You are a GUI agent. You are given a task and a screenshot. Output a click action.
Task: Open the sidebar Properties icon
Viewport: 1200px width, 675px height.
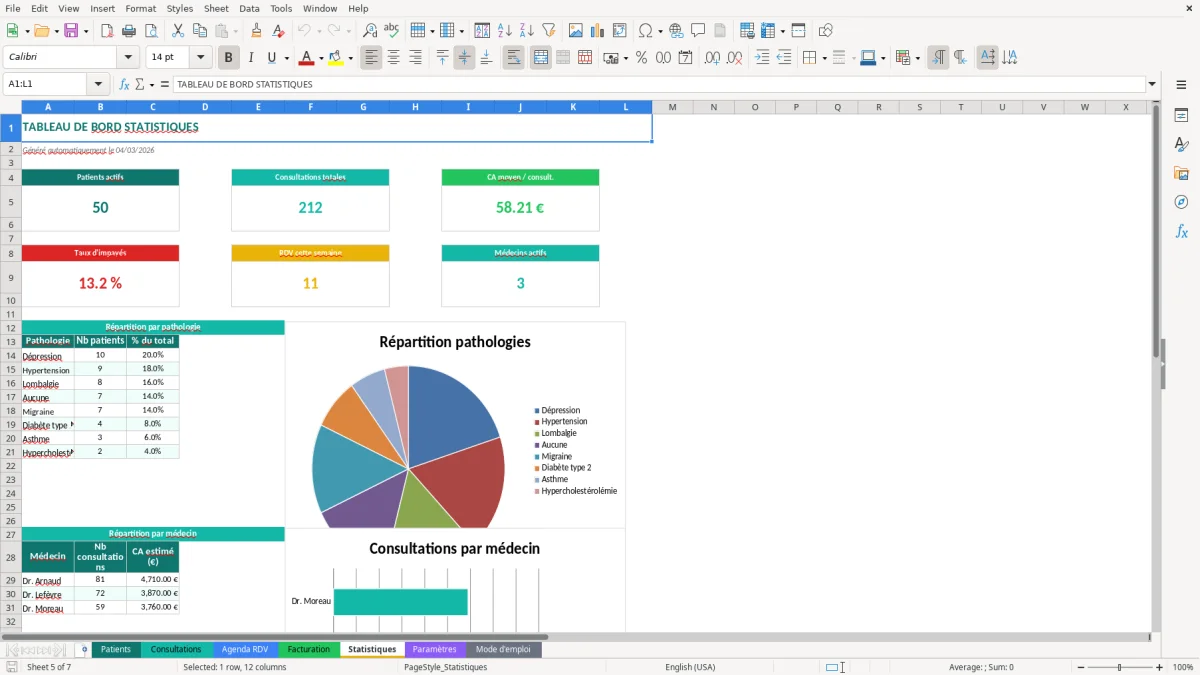(1181, 115)
